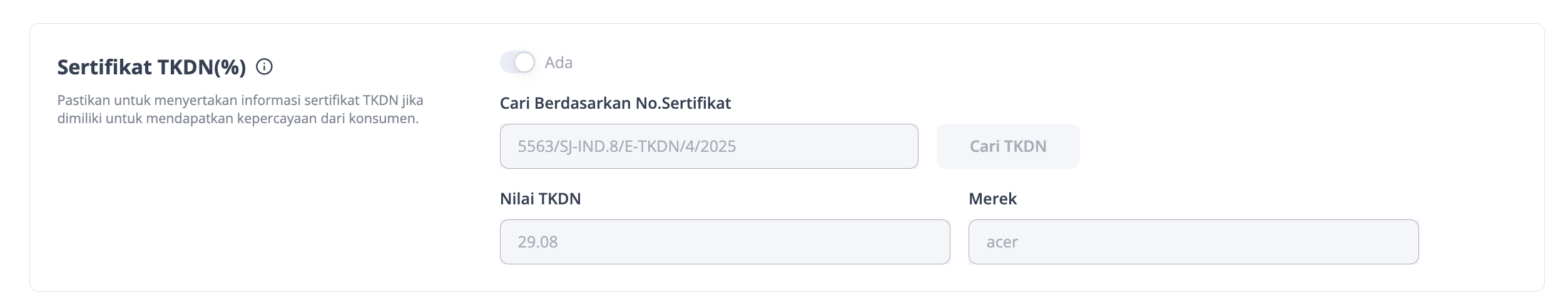1568x305 pixels.
Task: Click the Nilai TKDN field showing 29.08
Action: tap(725, 242)
